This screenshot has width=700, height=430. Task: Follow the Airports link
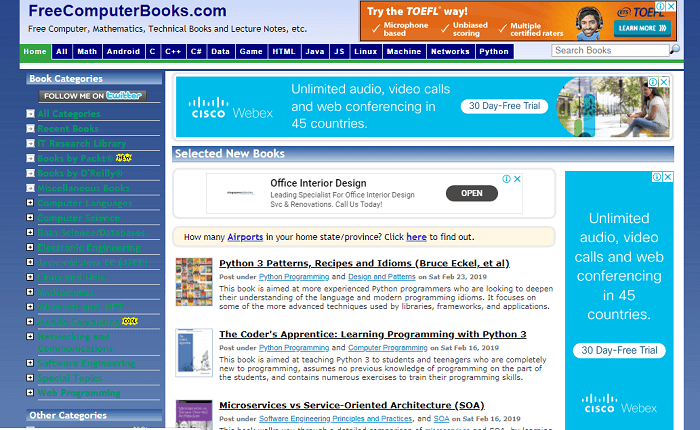pos(245,237)
